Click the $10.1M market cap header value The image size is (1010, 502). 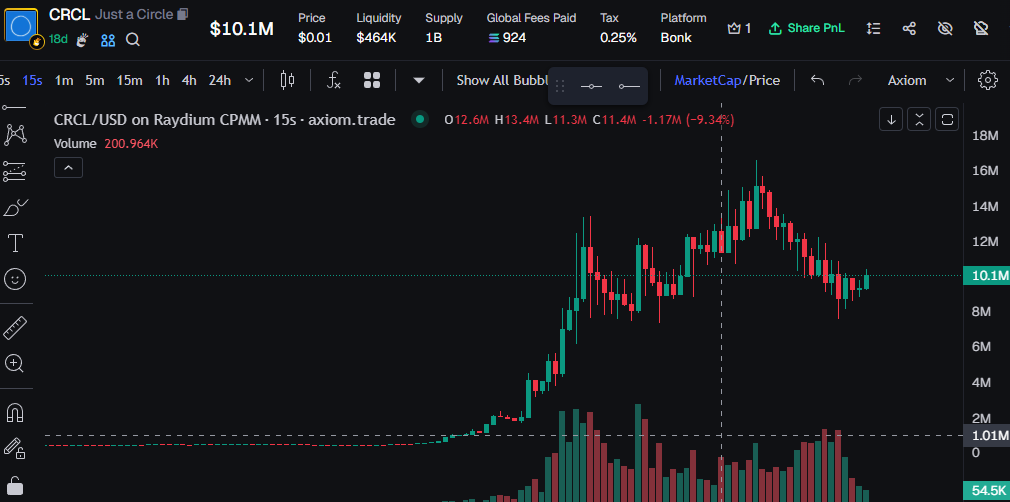click(242, 28)
